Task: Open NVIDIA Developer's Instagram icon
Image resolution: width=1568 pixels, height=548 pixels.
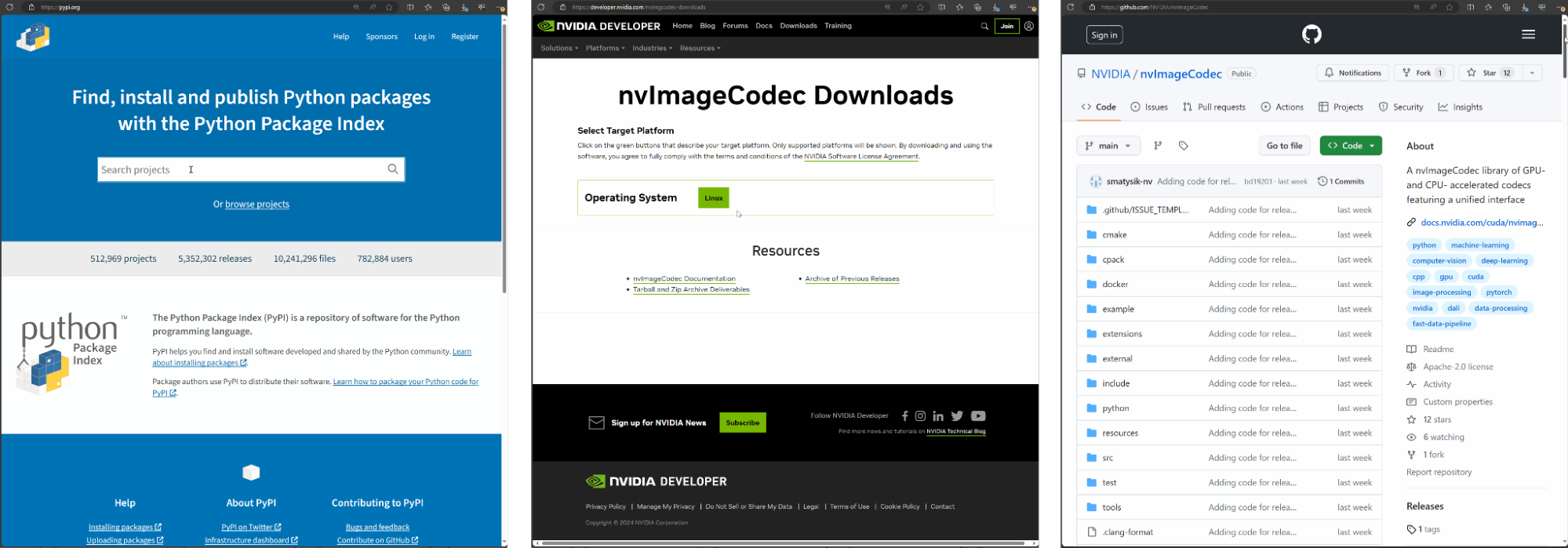Action: click(x=920, y=416)
